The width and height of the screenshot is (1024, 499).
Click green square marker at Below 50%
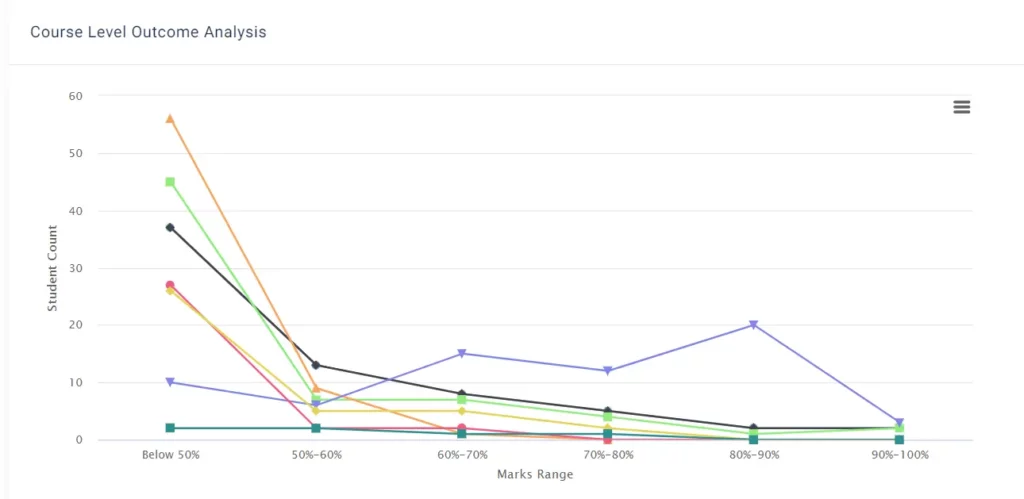(x=170, y=182)
